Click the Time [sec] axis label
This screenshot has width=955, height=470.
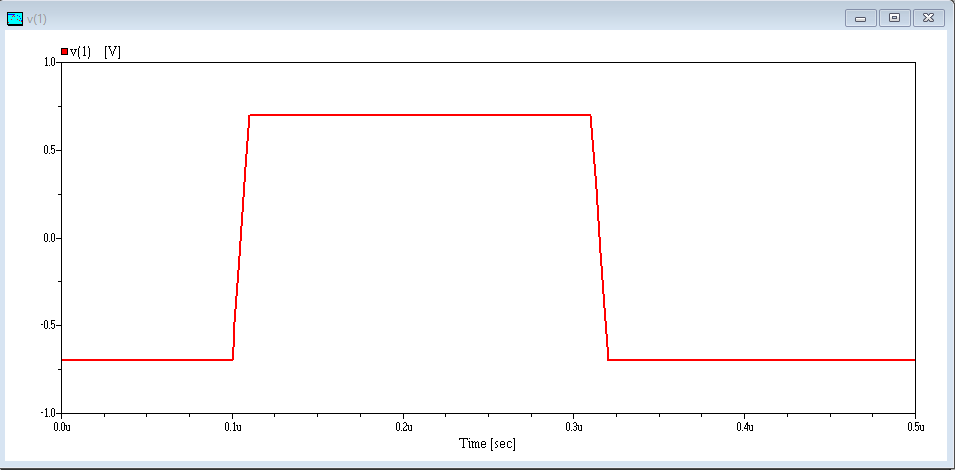(x=487, y=443)
